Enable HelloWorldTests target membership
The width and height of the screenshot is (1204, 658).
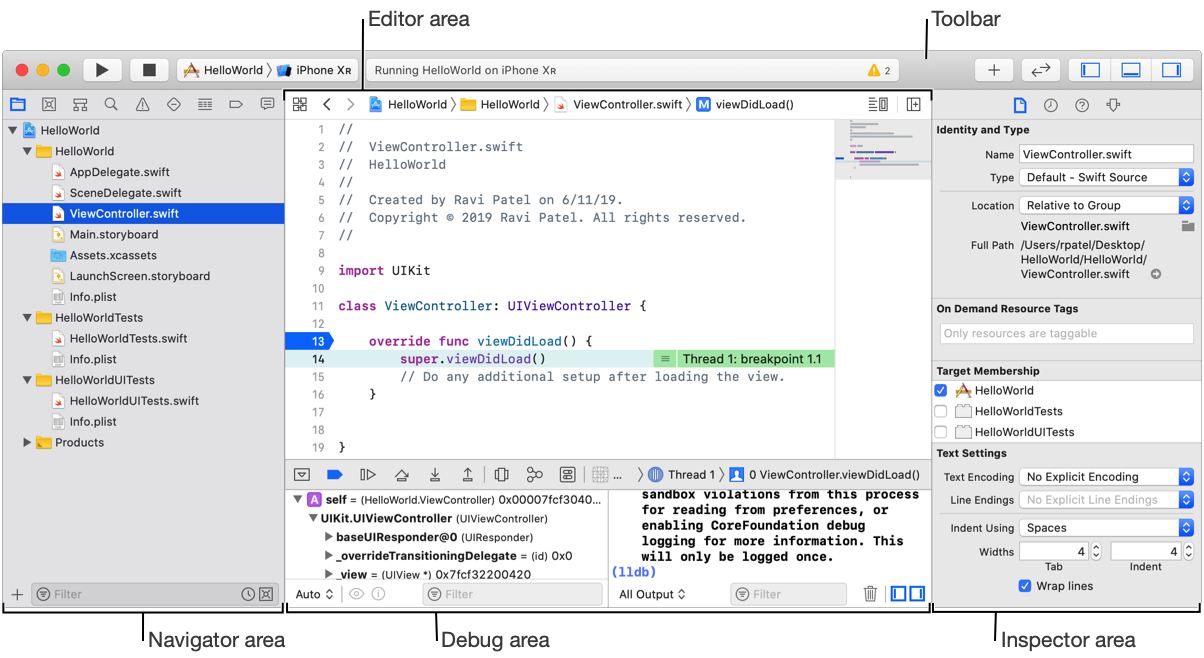pos(940,411)
